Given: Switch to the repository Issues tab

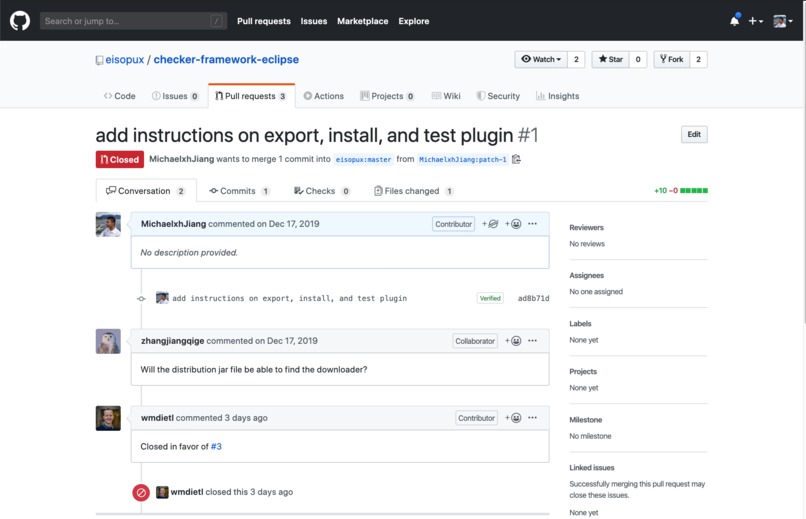Looking at the screenshot, I should click(175, 96).
